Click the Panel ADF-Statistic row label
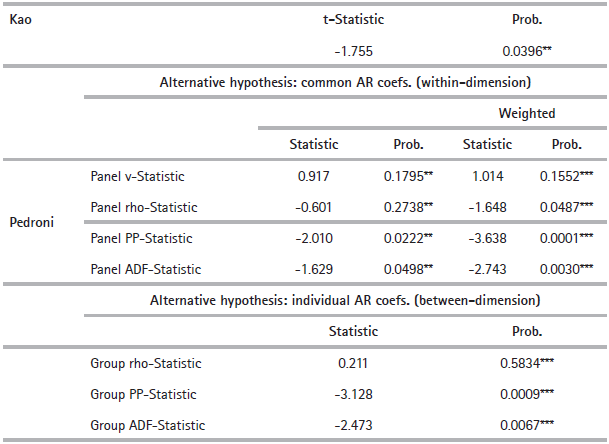The image size is (609, 444). 145,269
